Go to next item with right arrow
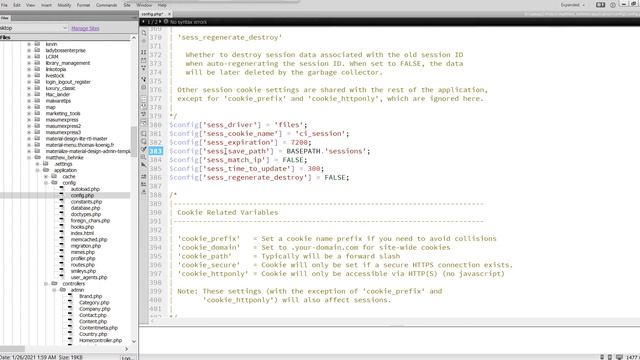 [160, 22]
